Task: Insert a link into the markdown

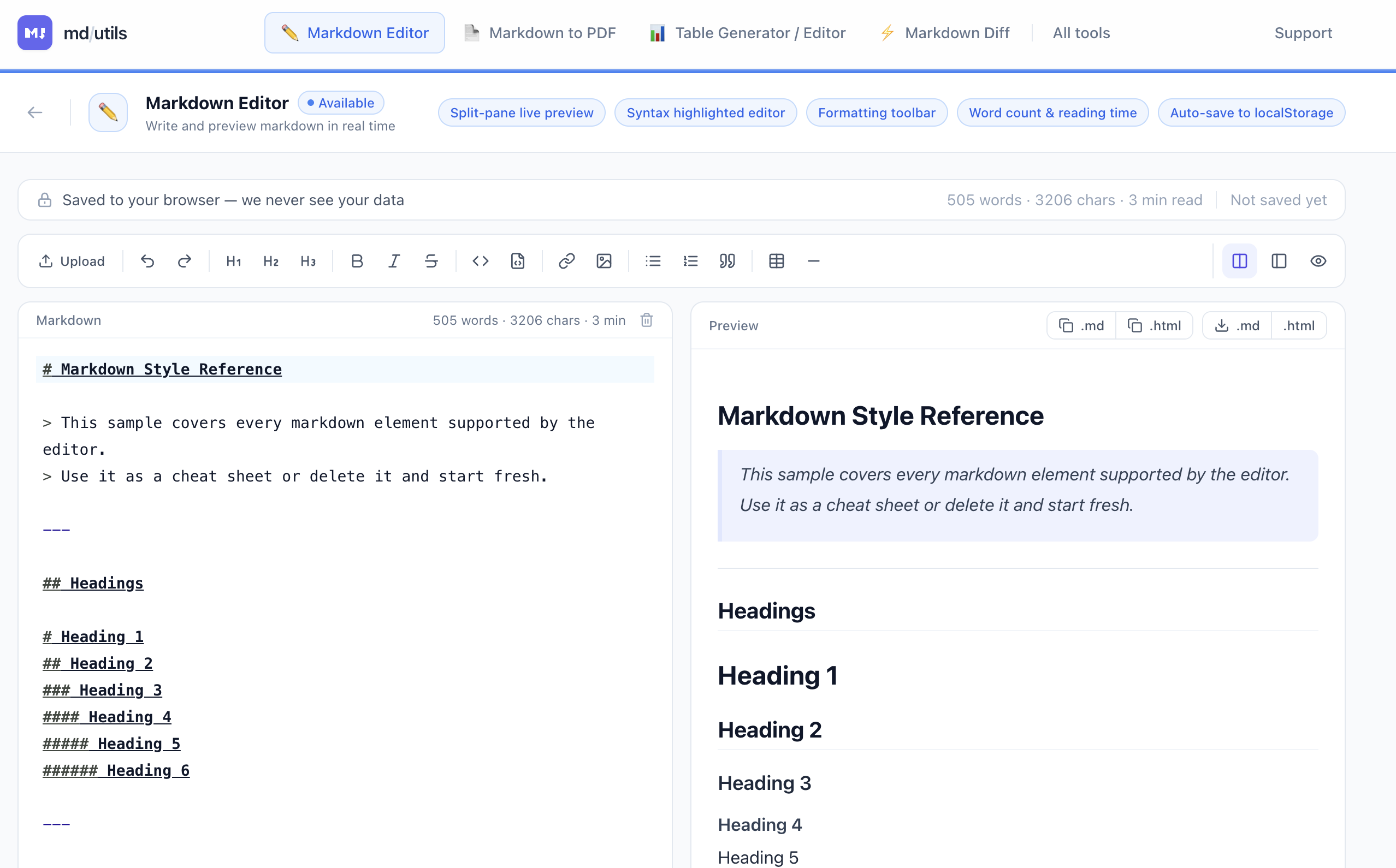Action: pyautogui.click(x=567, y=261)
